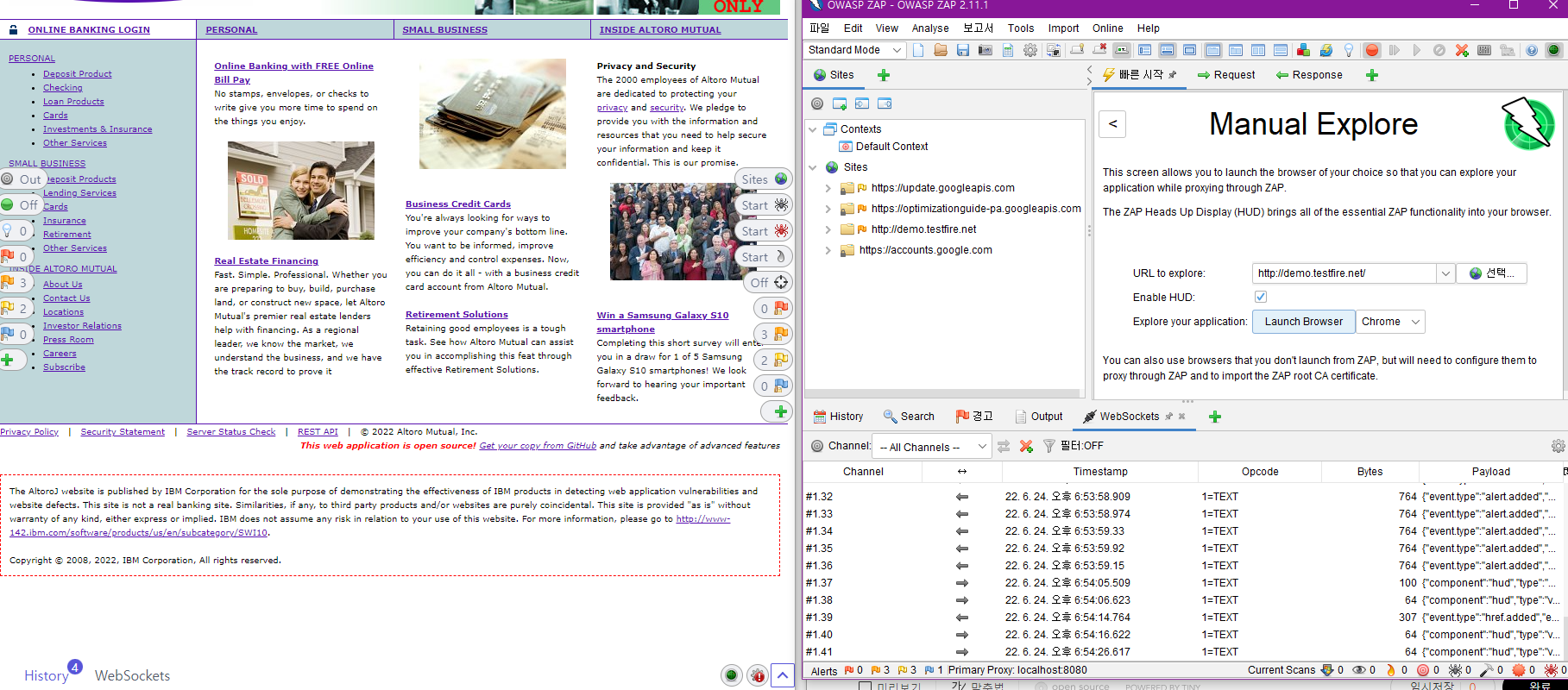Switch to the History tab in ZAP
Image resolution: width=1568 pixels, height=690 pixels.
(x=838, y=417)
